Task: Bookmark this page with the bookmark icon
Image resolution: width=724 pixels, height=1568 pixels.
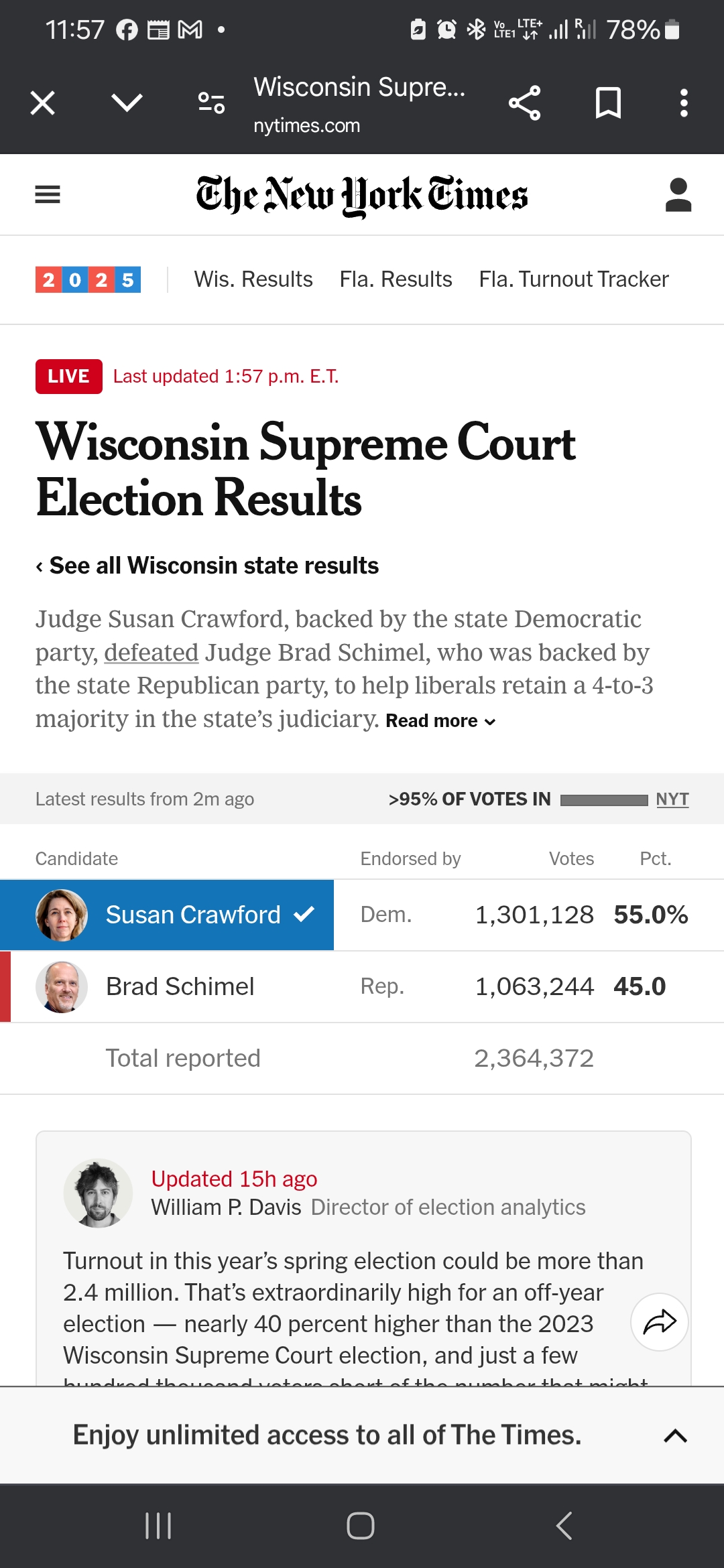Action: (x=608, y=103)
